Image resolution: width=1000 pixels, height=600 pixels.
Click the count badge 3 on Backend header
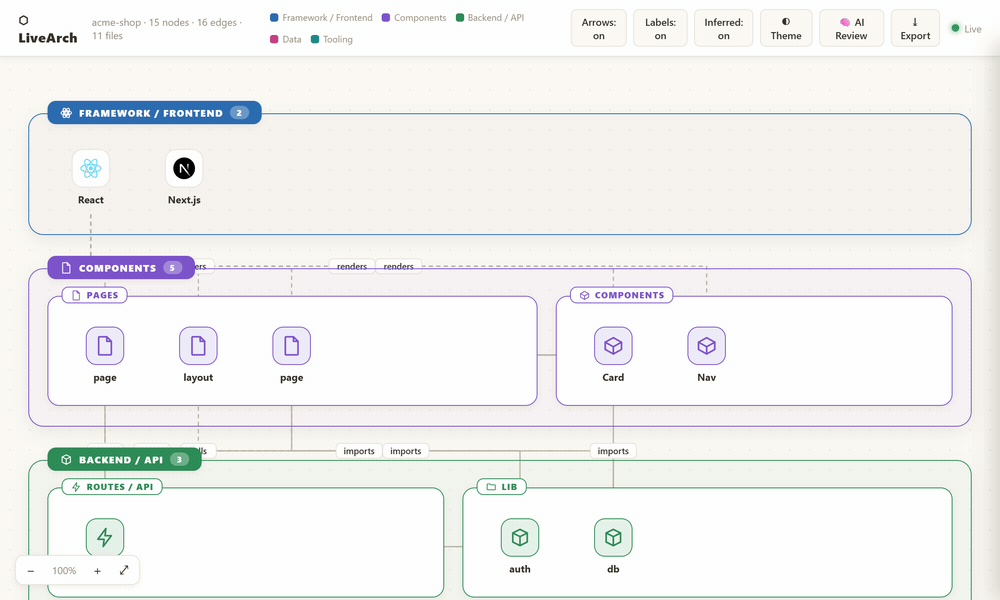point(179,459)
